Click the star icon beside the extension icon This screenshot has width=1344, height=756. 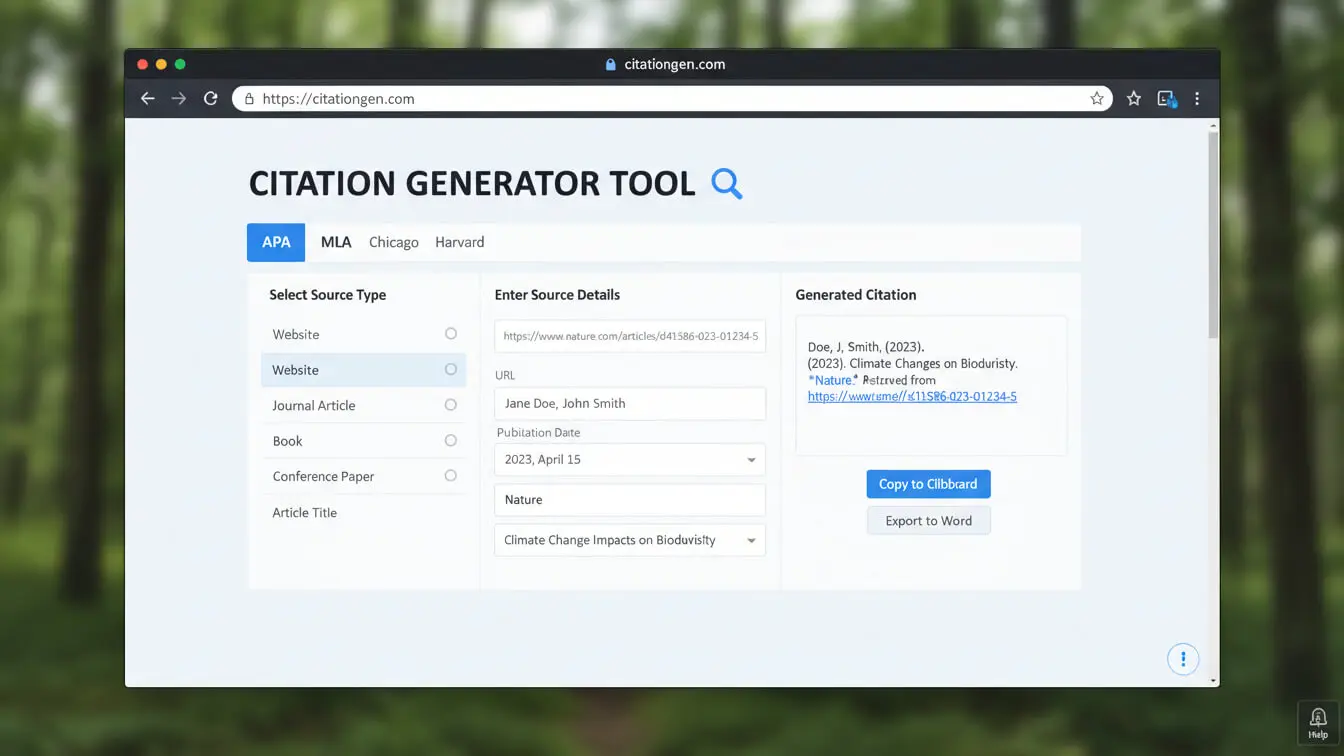click(1133, 98)
